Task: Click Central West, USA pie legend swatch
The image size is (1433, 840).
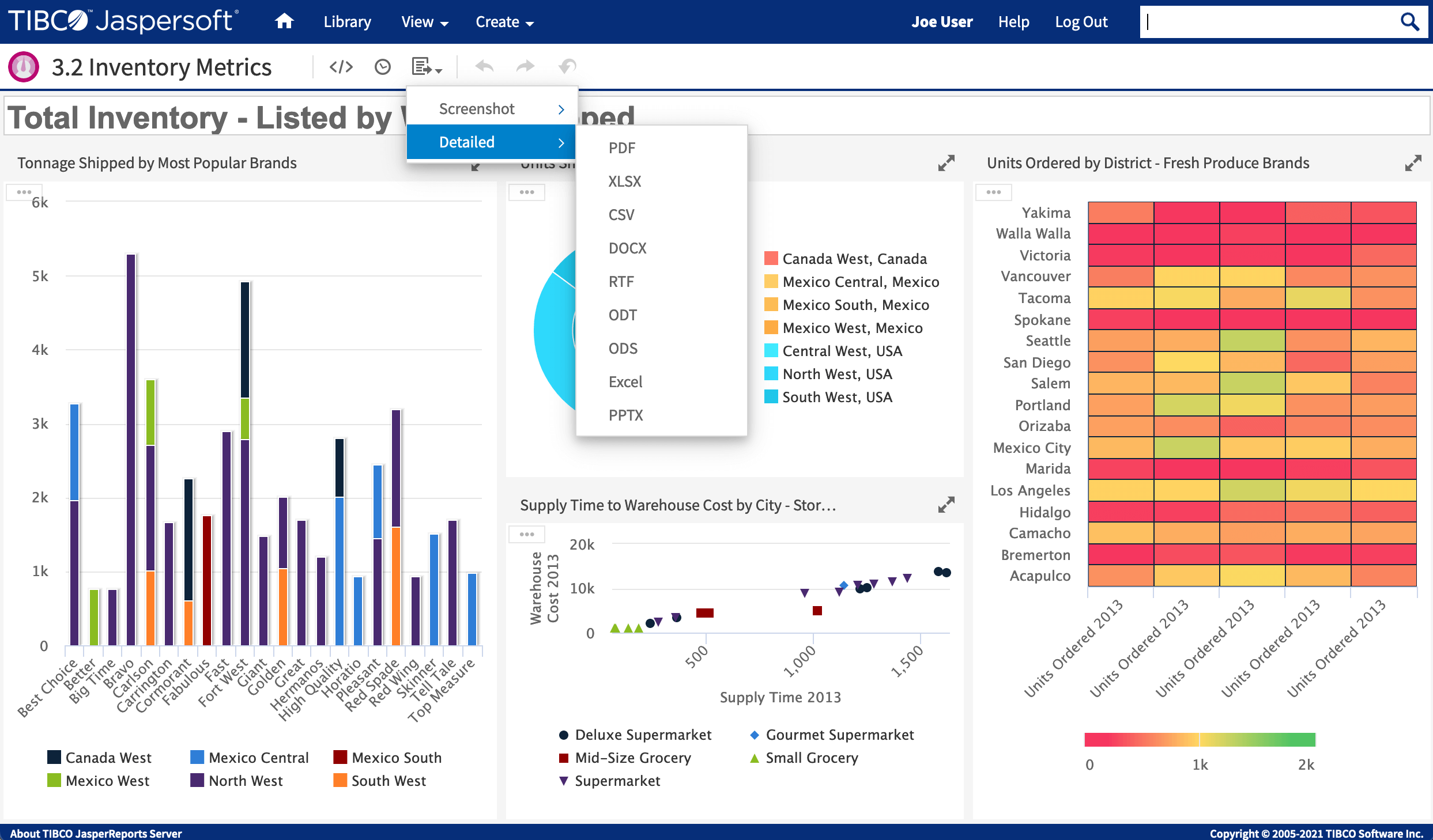Action: click(x=771, y=350)
